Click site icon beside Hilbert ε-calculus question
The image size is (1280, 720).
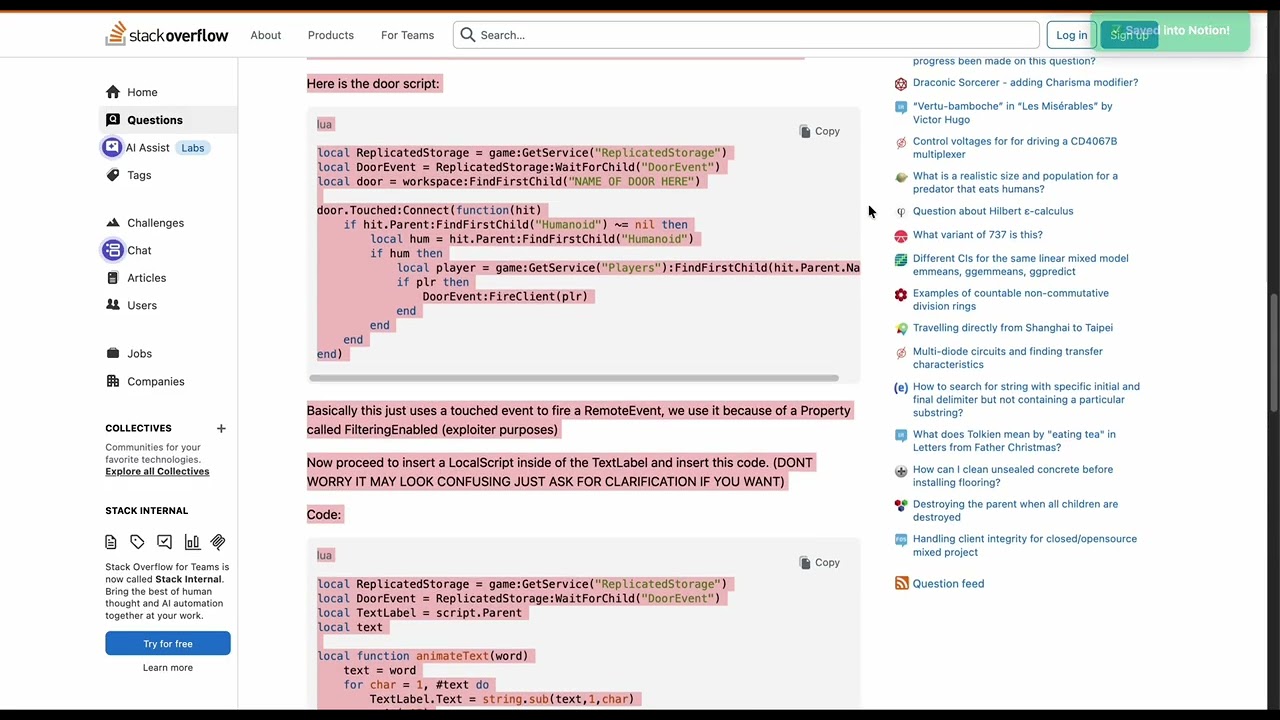click(x=901, y=212)
